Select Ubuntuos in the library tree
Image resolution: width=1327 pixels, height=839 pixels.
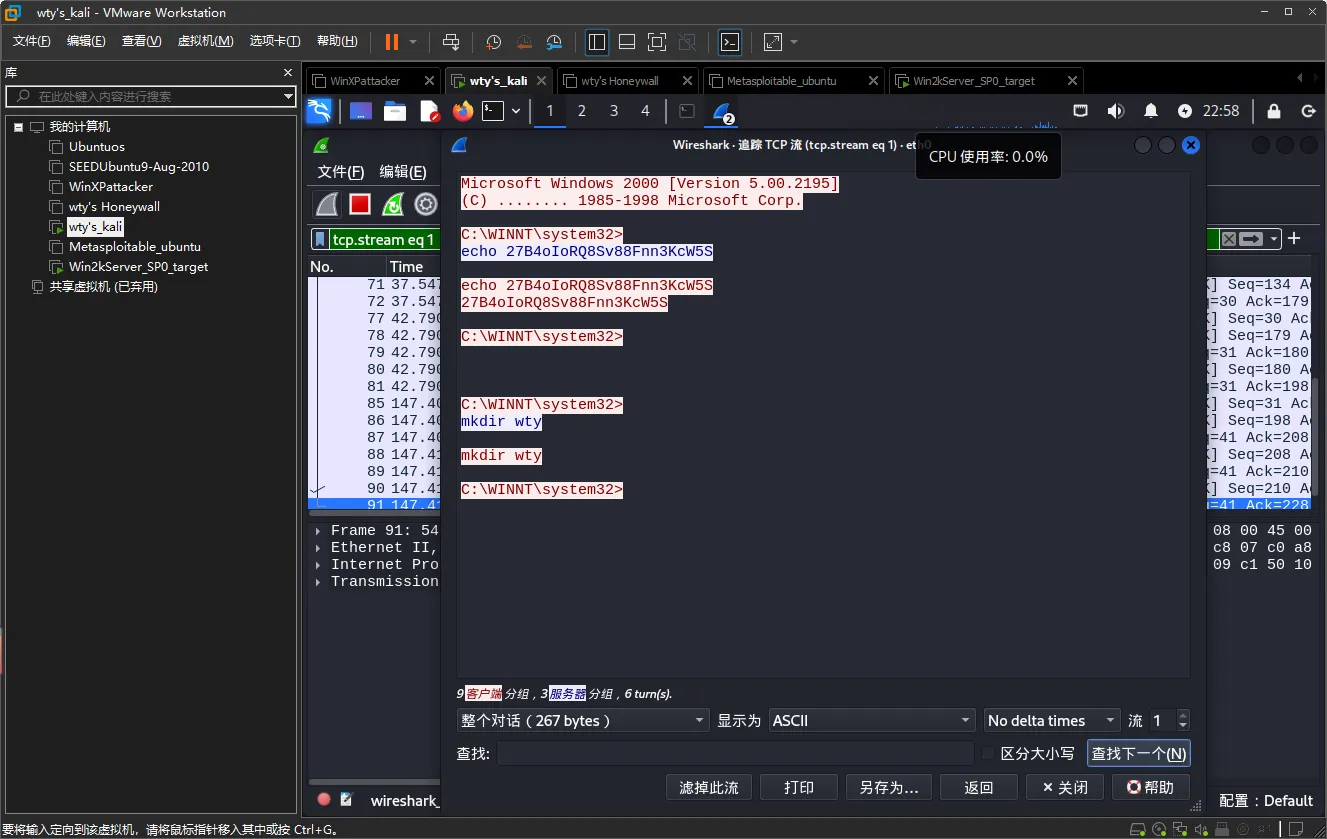[x=97, y=147]
